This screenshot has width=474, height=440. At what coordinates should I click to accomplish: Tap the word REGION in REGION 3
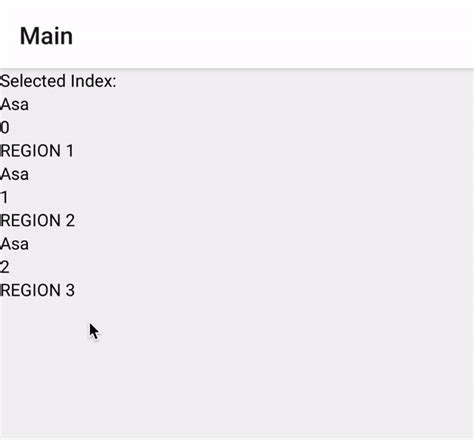tap(31, 290)
